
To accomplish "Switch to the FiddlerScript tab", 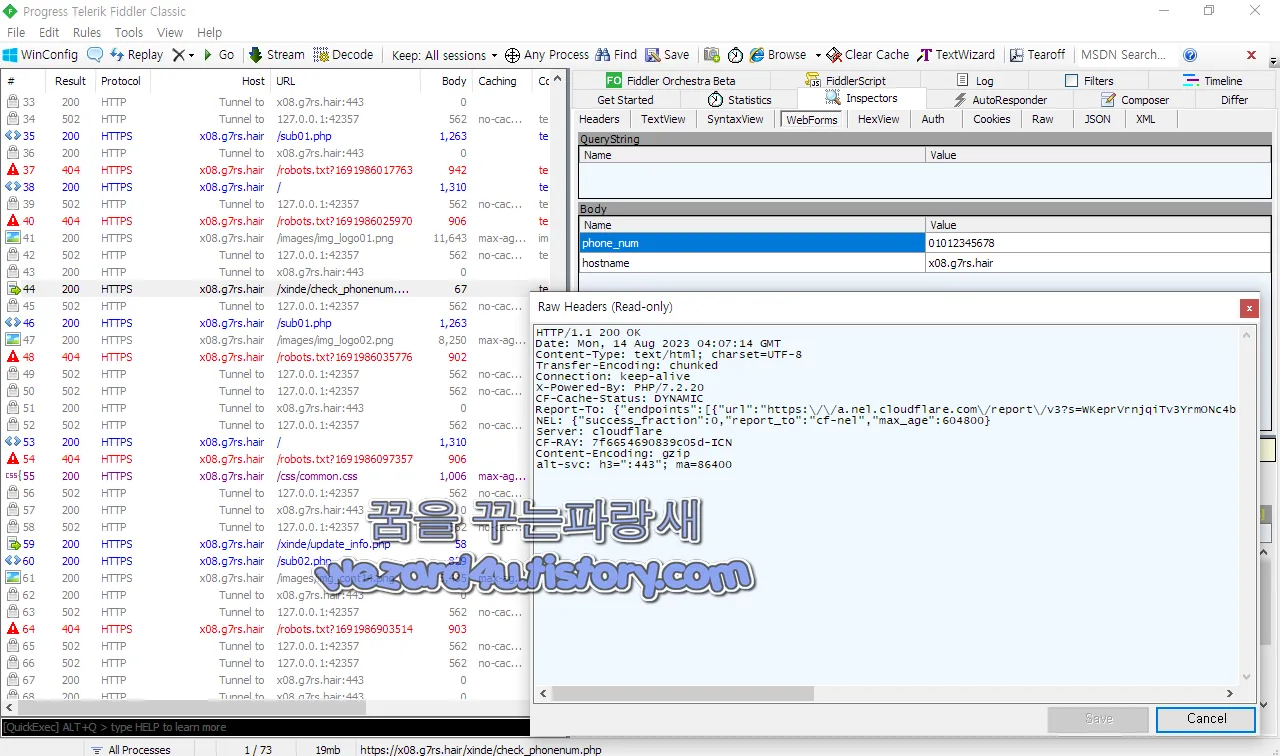I will click(845, 81).
